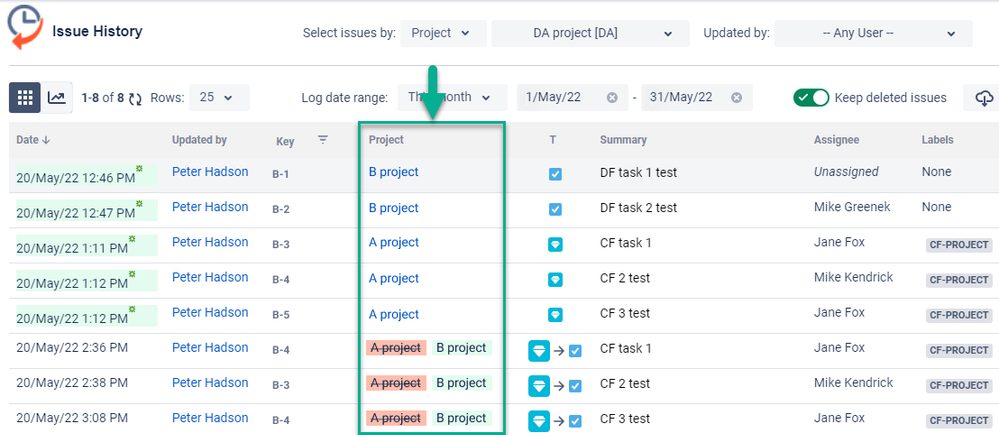Click assignee 'Mike Greenek'

(852, 206)
